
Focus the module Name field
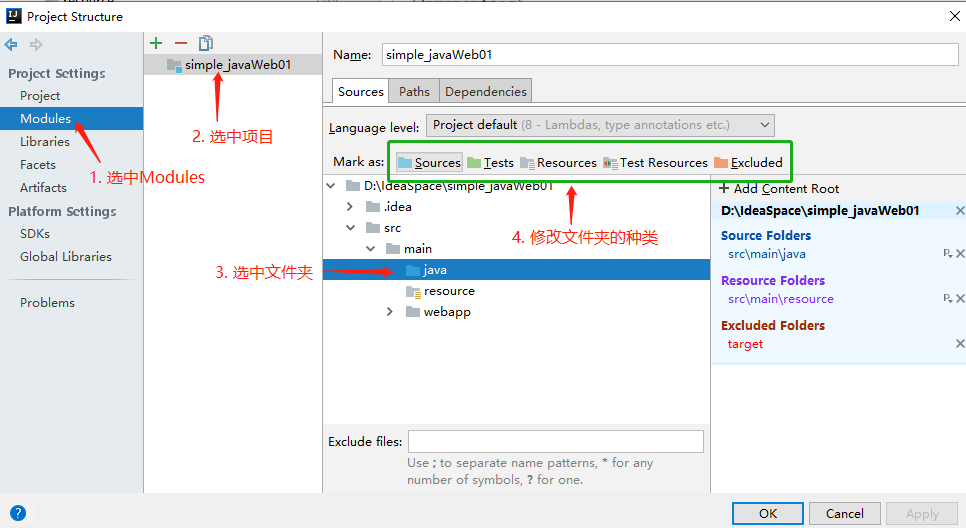pos(670,54)
